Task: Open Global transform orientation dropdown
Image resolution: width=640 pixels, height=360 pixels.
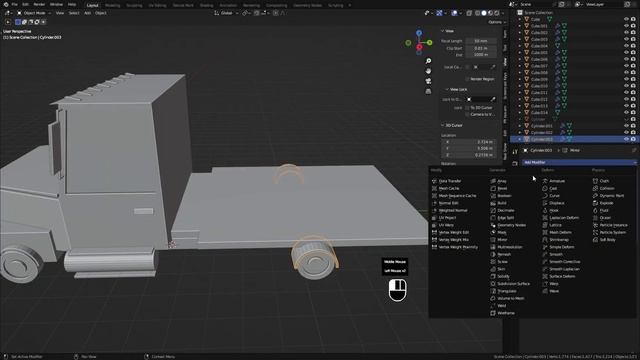Action: click(x=226, y=13)
